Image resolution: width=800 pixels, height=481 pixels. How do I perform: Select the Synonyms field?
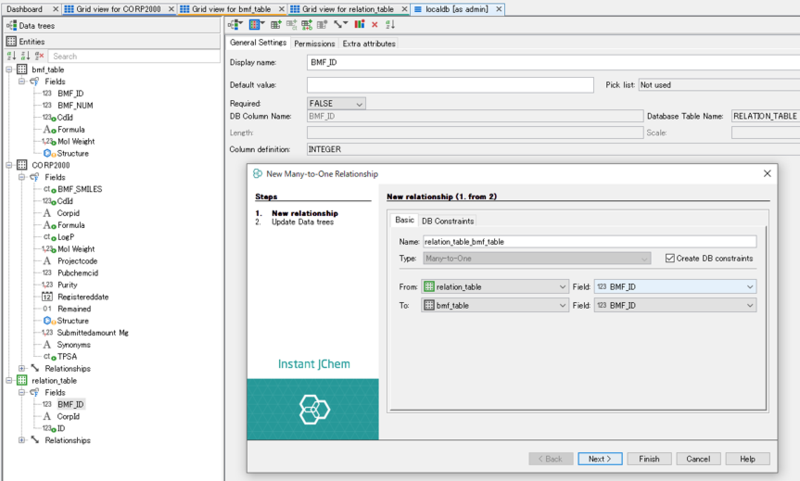(73, 345)
